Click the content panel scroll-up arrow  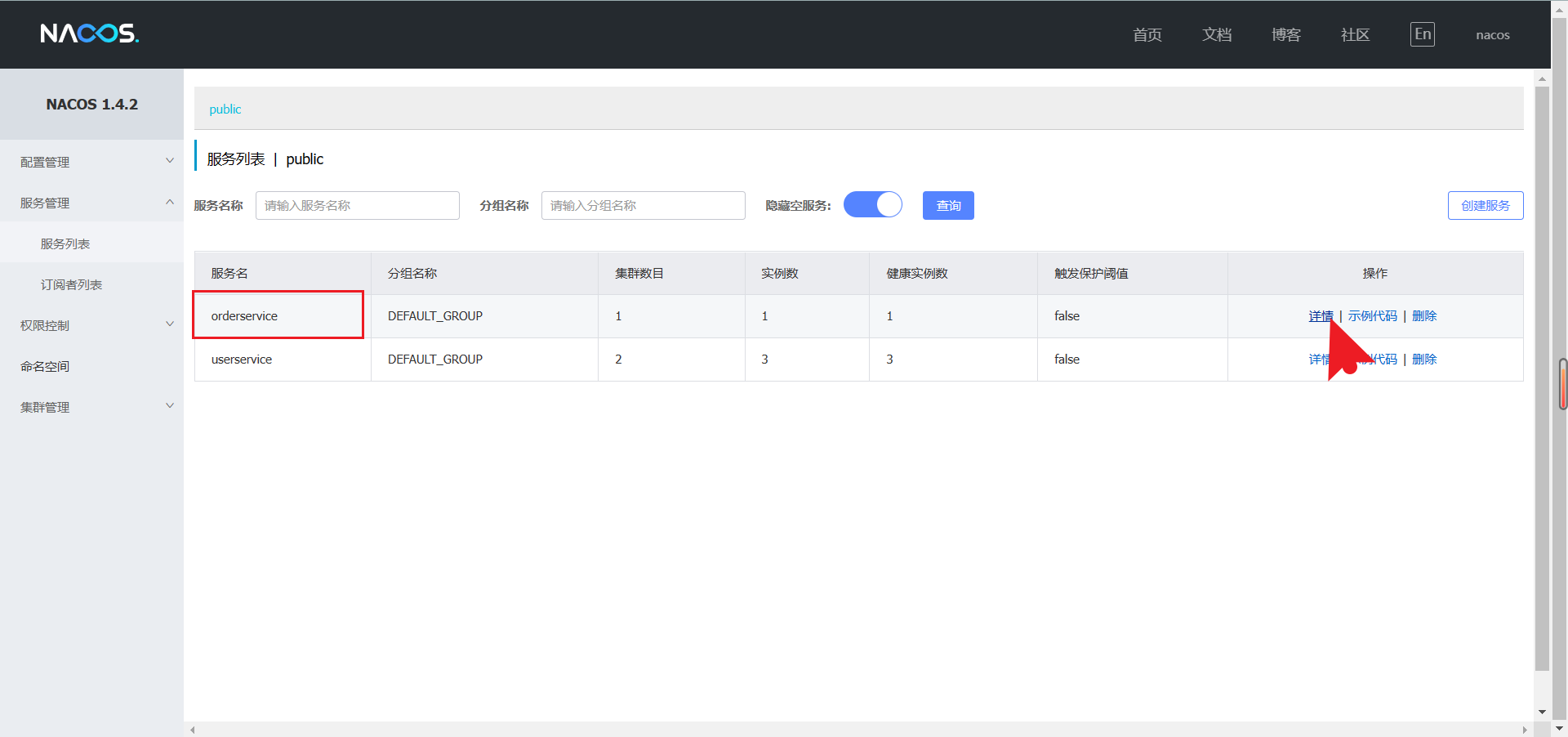tap(1542, 79)
